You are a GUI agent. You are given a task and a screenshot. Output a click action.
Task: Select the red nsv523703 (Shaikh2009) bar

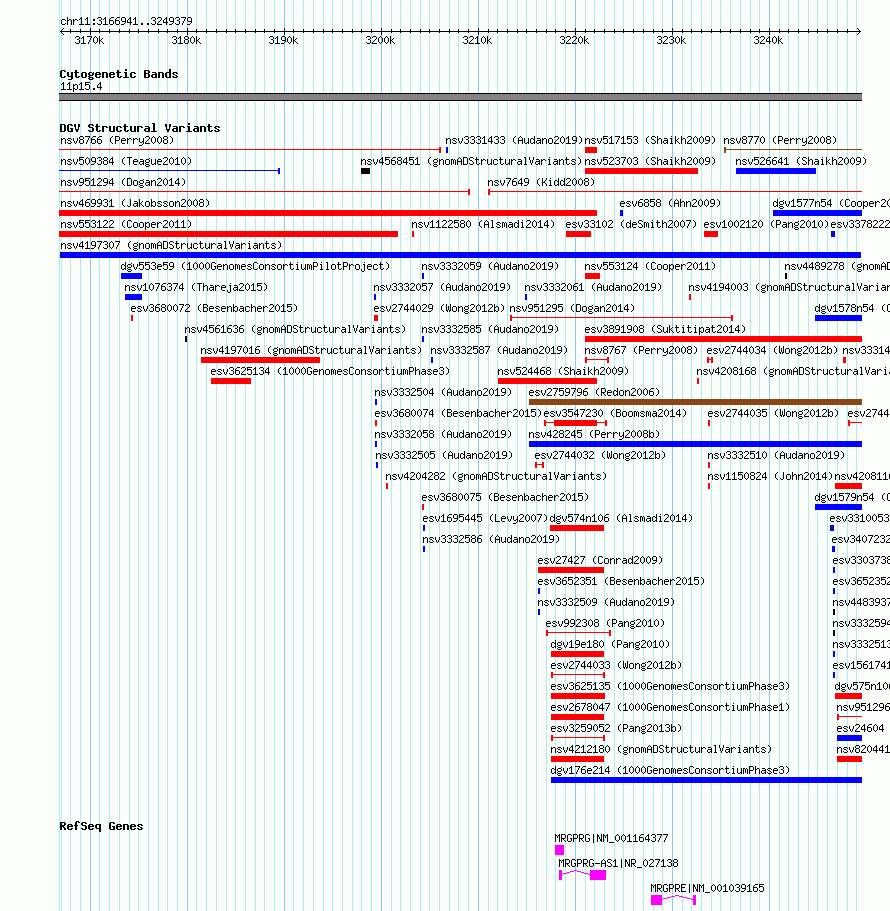pos(641,171)
